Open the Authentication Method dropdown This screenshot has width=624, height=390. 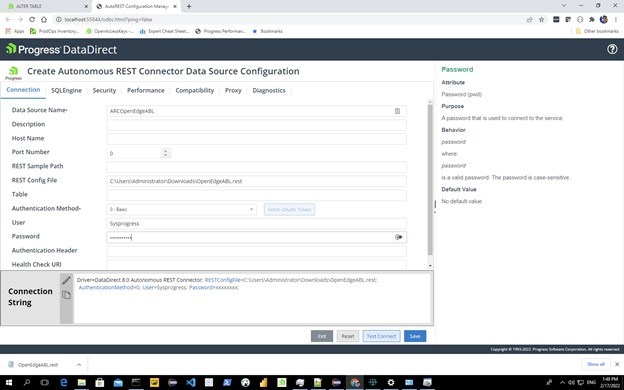point(181,209)
